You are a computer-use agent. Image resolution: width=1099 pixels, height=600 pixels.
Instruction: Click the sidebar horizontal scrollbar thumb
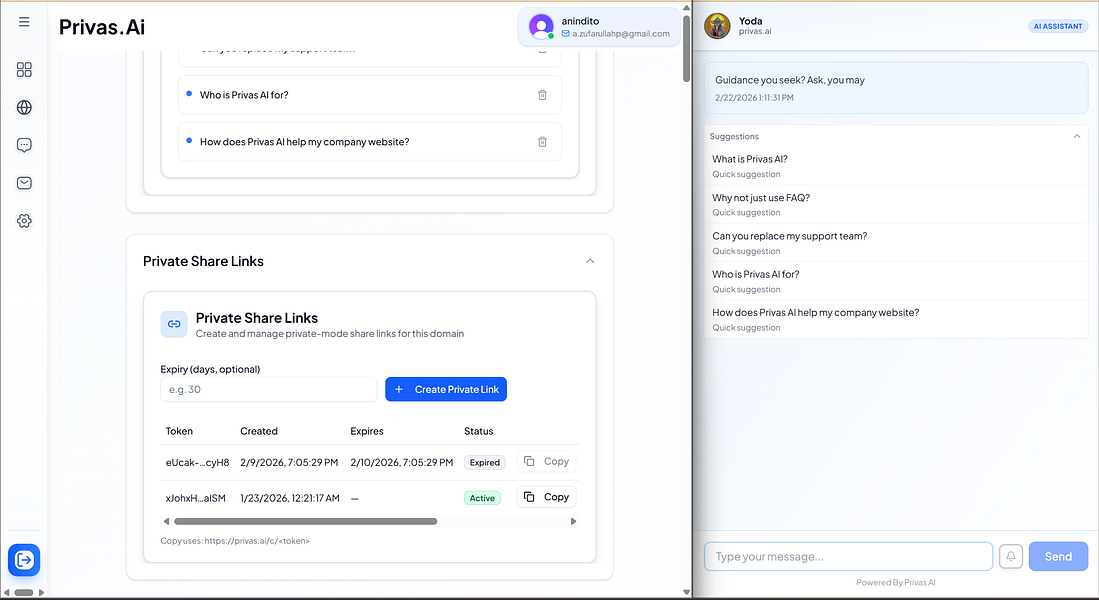[x=24, y=592]
